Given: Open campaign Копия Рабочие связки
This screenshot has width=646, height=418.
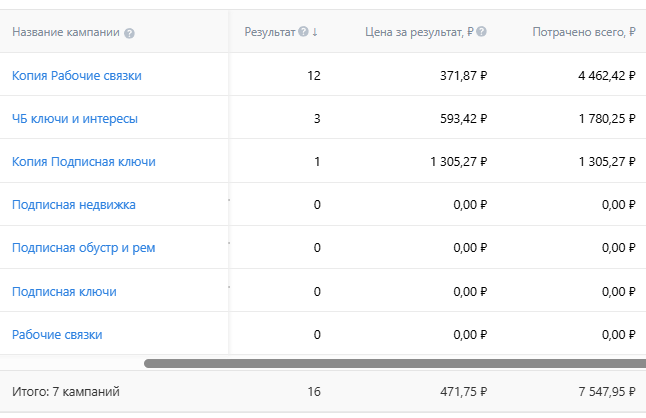Looking at the screenshot, I should click(77, 76).
